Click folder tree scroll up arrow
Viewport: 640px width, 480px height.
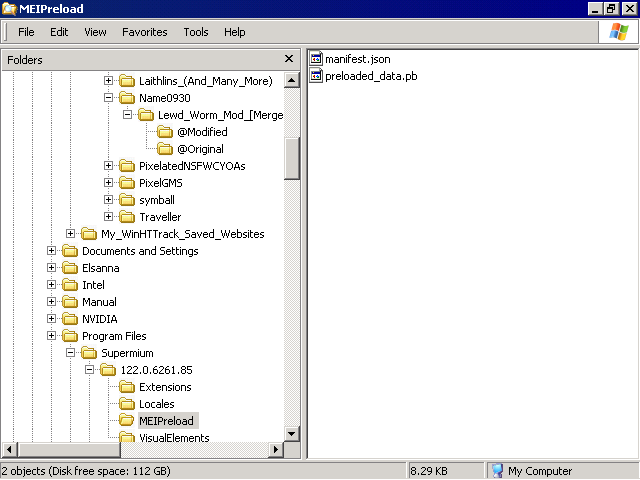pyautogui.click(x=291, y=80)
